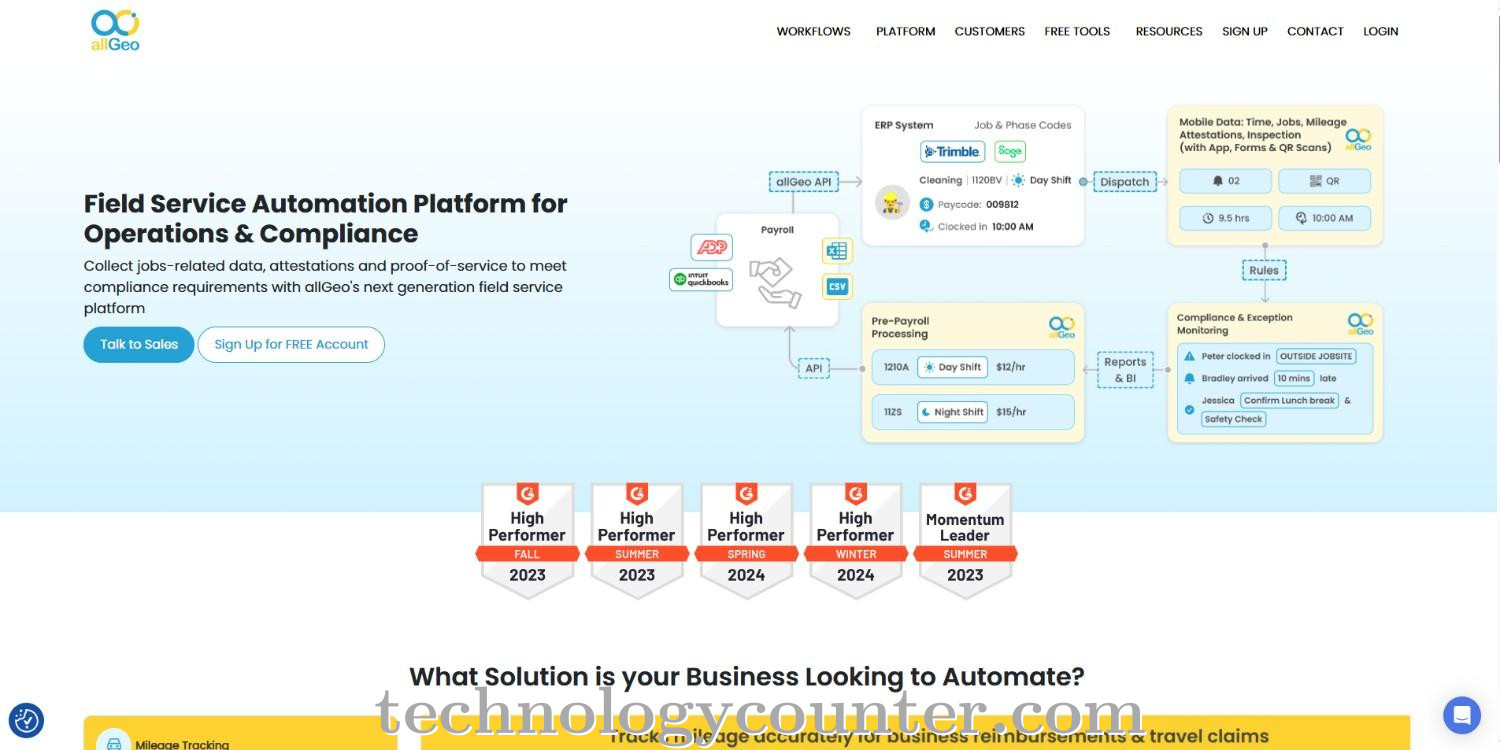The image size is (1500, 750).
Task: Click the Momentum Leader Summer 2023 badge
Action: point(965,540)
